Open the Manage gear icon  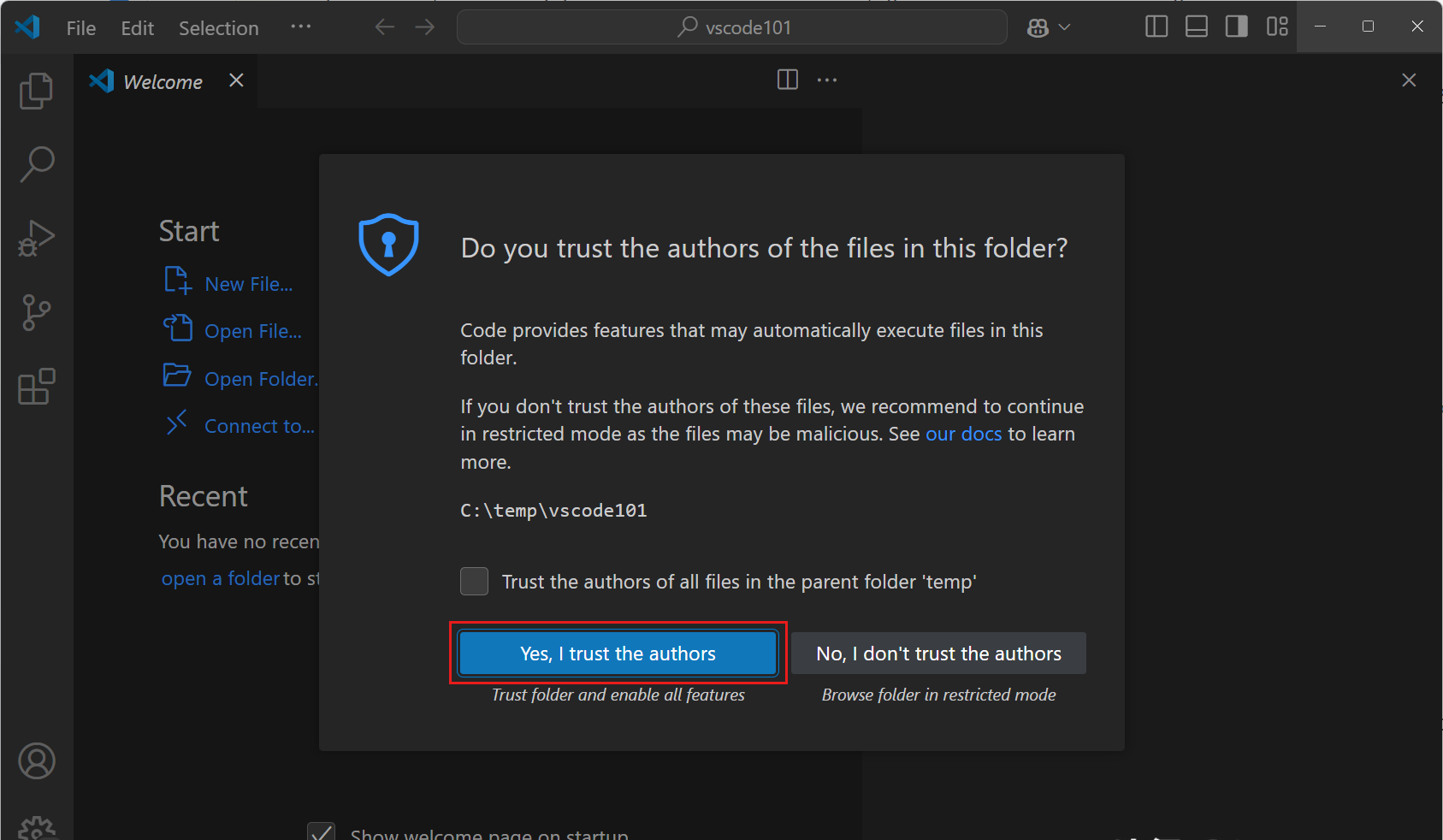click(x=37, y=828)
